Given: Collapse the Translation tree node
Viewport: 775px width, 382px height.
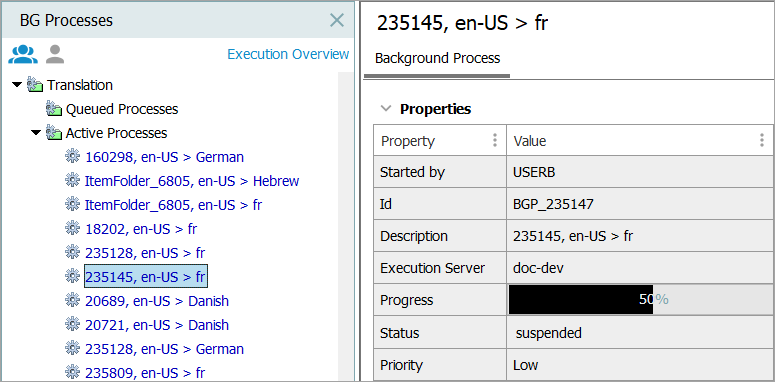Looking at the screenshot, I should (x=17, y=85).
